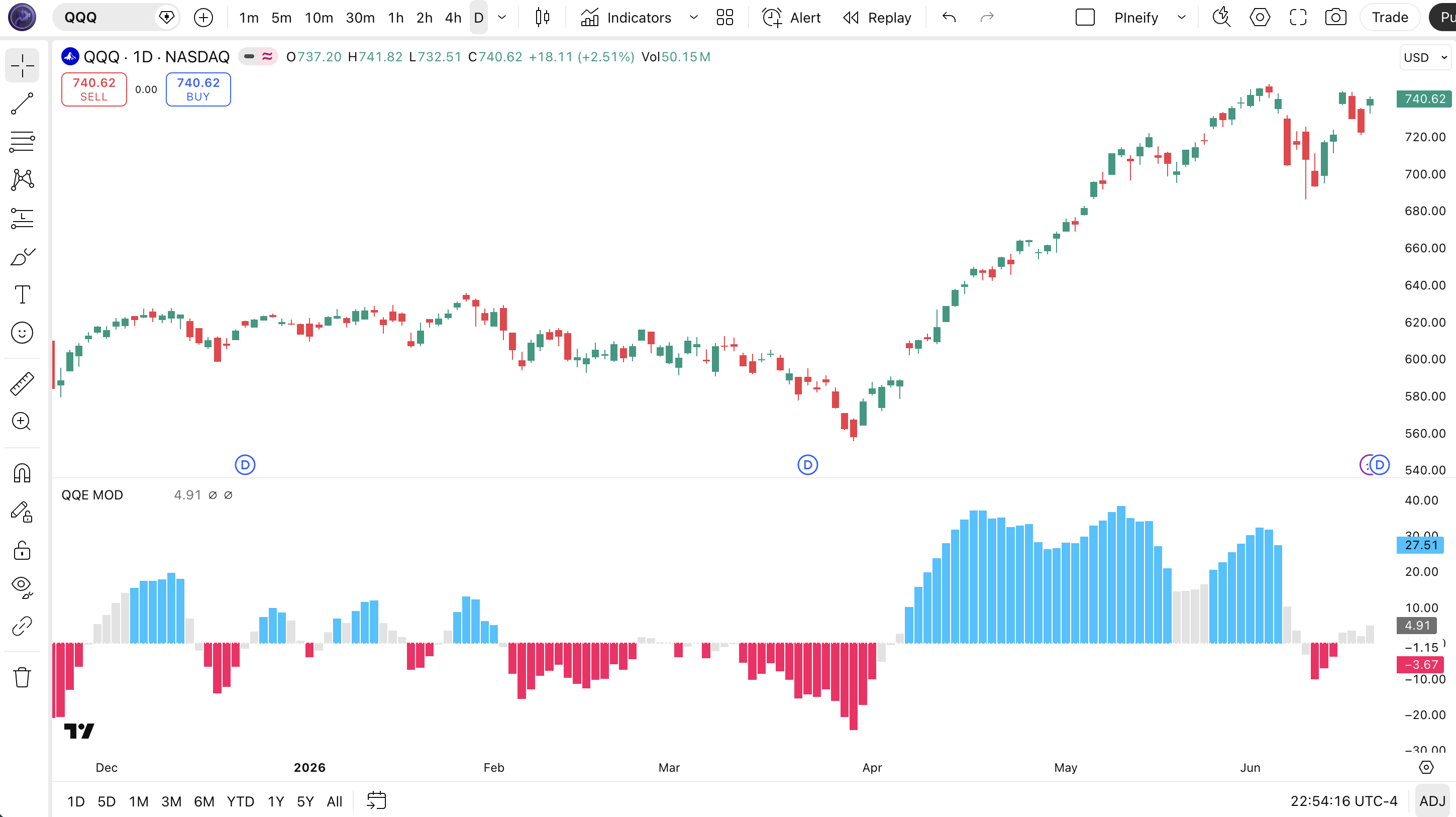Enter fullscreen mode
Viewport: 1456px width, 817px height.
pos(1298,18)
